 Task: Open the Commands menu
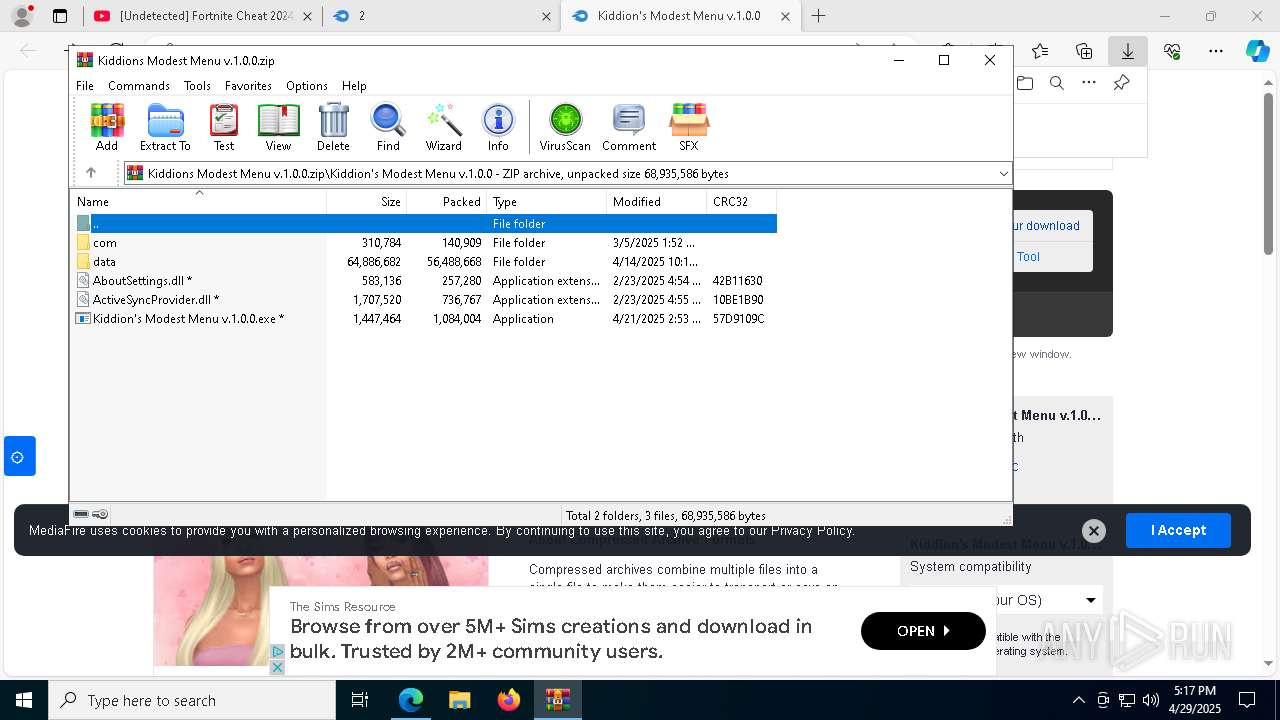[139, 86]
